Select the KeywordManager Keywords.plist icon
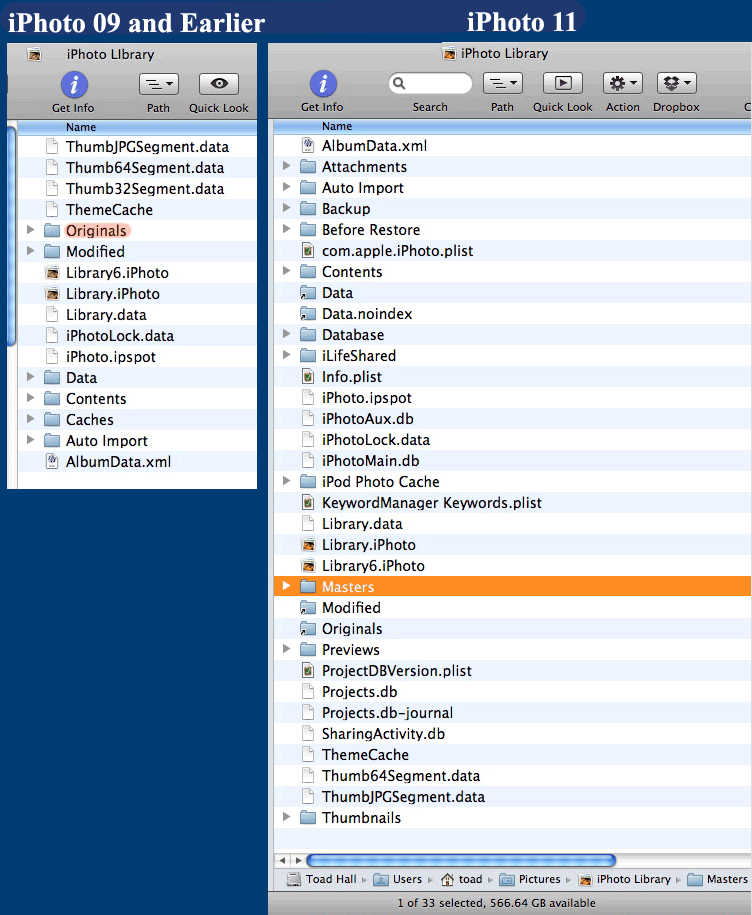The height and width of the screenshot is (915, 752). tap(308, 502)
